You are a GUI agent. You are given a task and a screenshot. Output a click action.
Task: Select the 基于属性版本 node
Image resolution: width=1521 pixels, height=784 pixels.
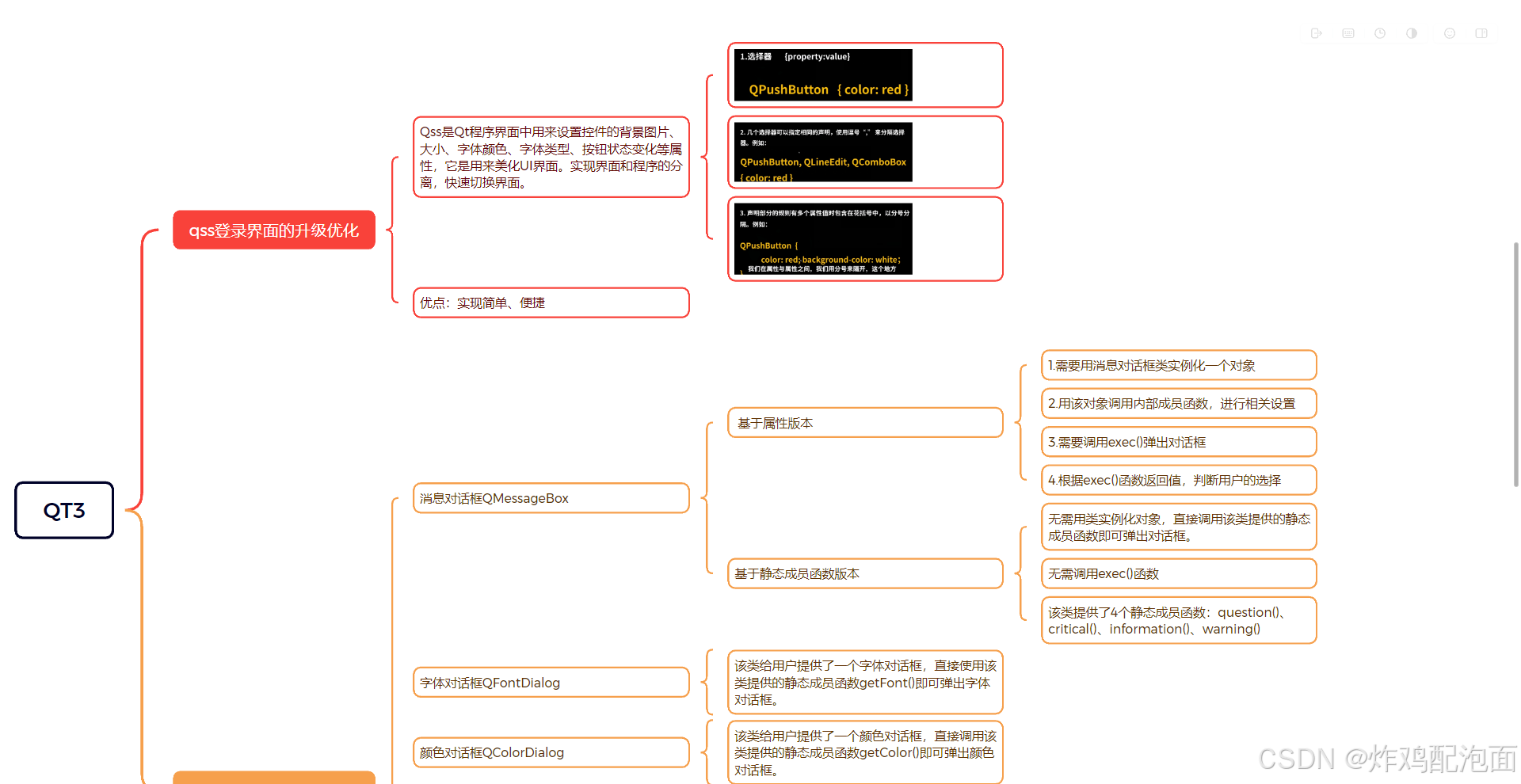coord(864,423)
